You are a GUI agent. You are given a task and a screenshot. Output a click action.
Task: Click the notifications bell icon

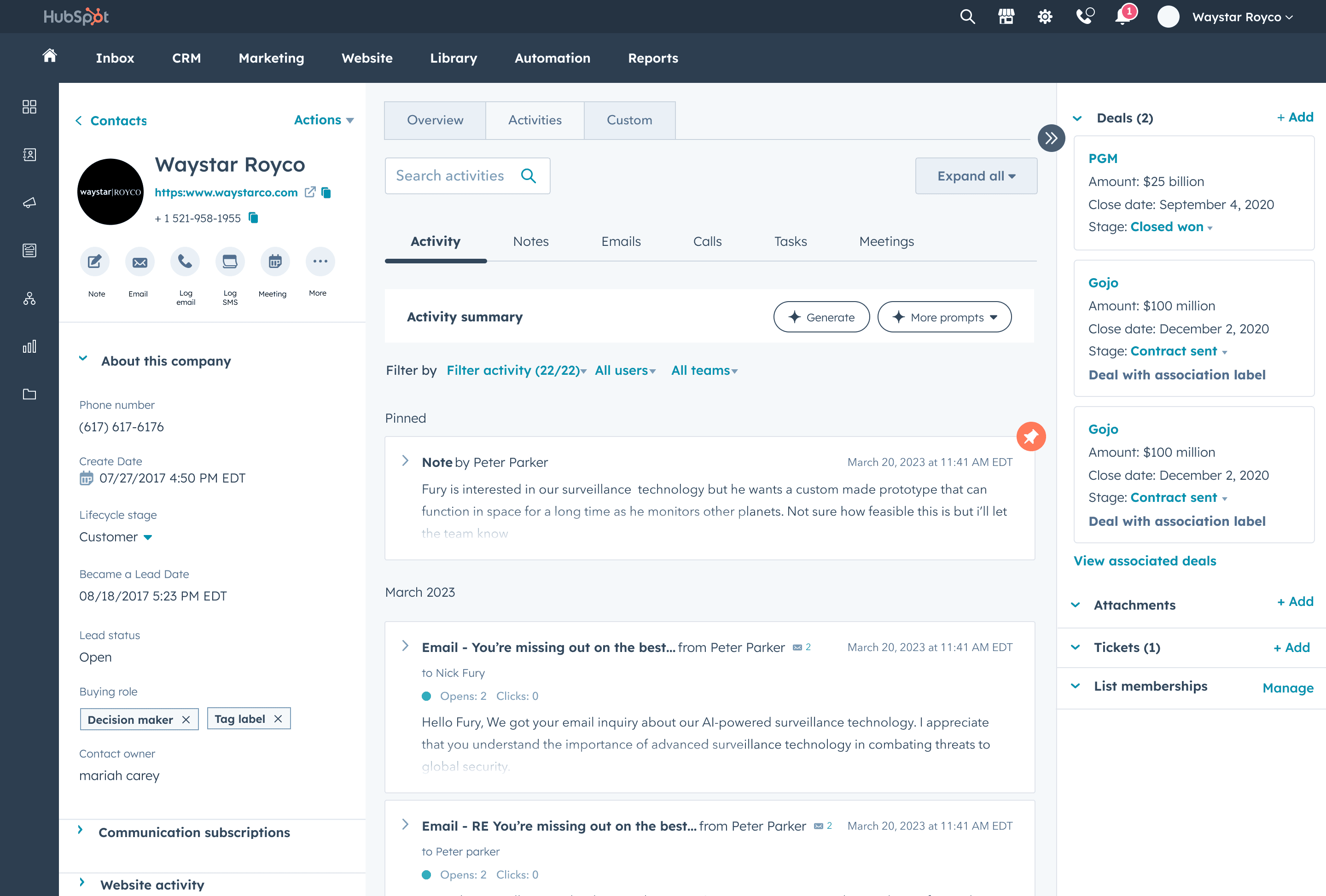(1123, 17)
